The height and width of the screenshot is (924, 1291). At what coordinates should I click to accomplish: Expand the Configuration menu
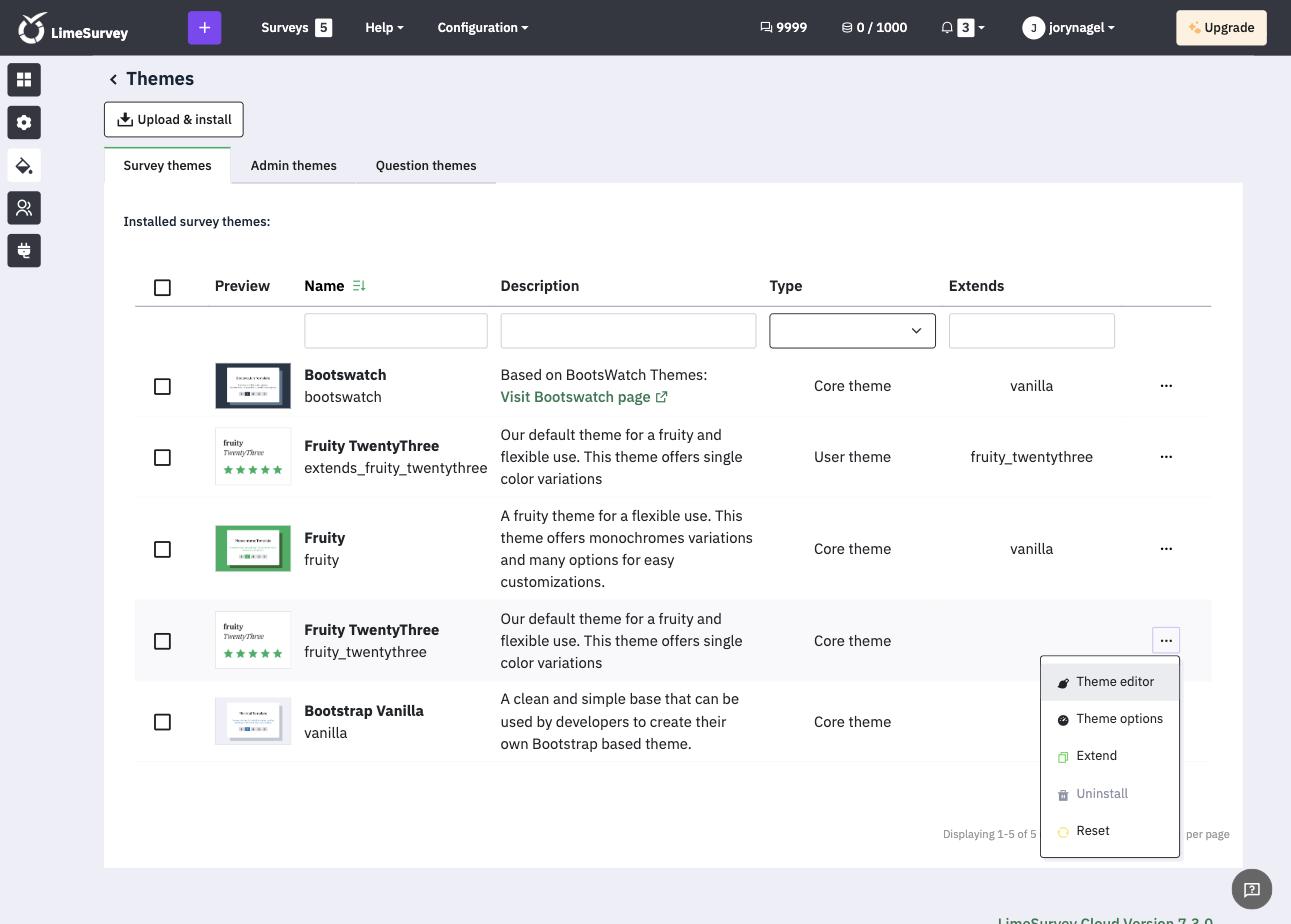tap(483, 28)
